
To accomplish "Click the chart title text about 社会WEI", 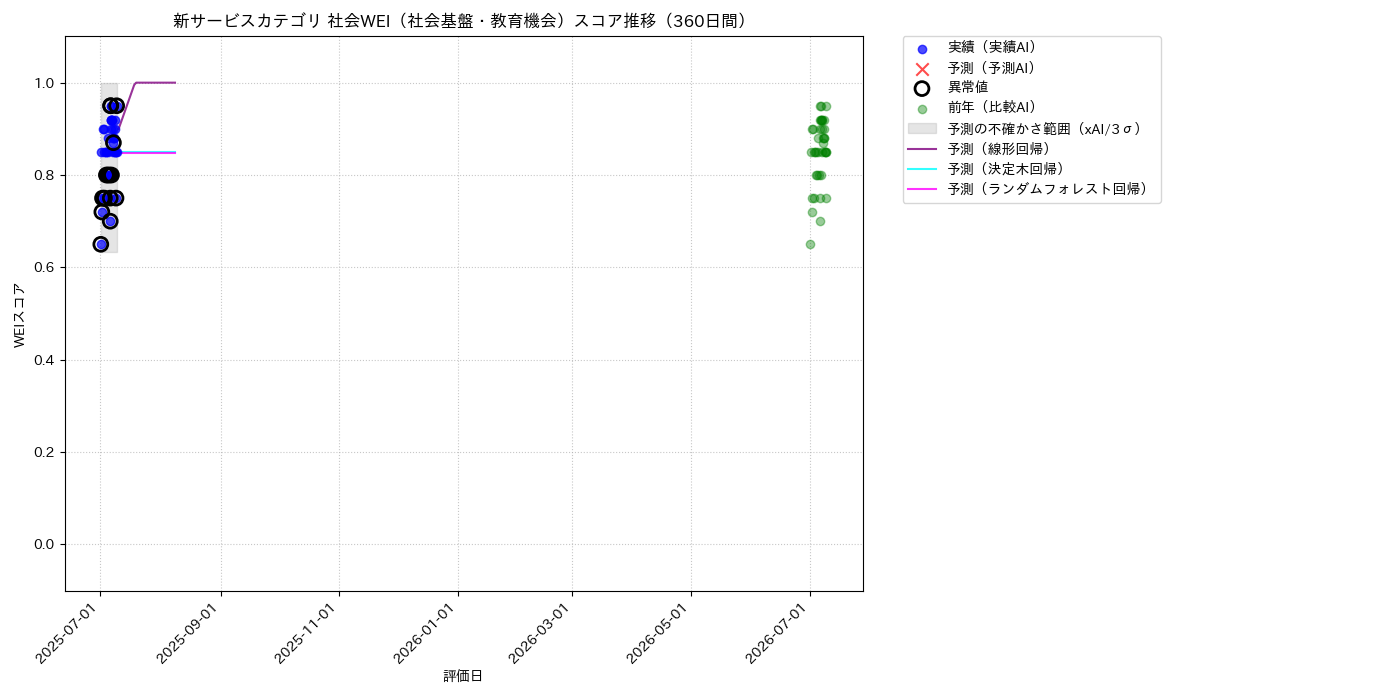I will (x=463, y=21).
